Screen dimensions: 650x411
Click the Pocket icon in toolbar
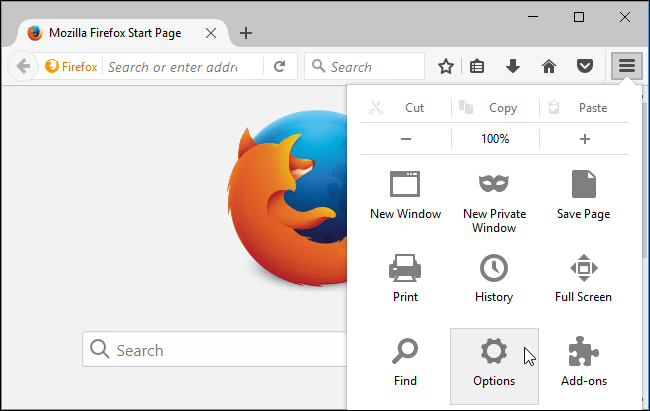click(584, 67)
